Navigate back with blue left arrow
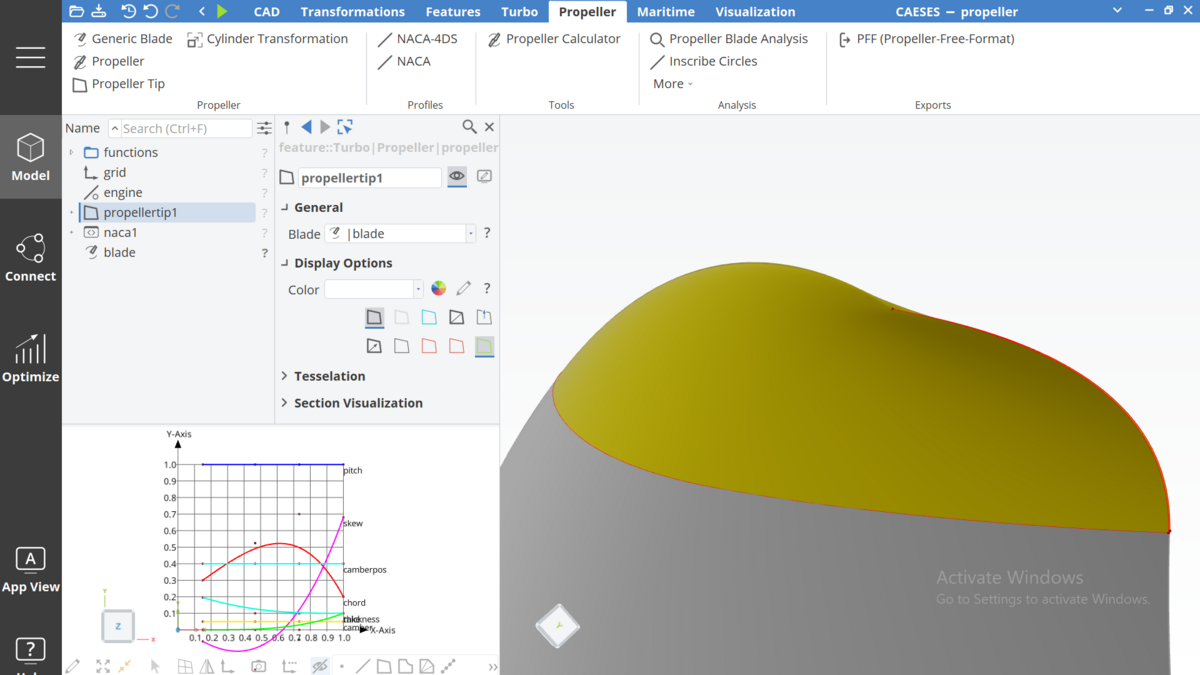 306,127
